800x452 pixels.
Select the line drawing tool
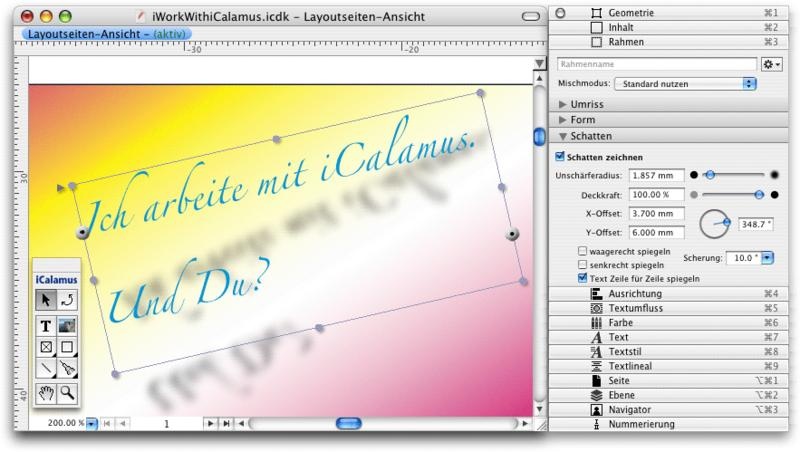click(x=46, y=368)
